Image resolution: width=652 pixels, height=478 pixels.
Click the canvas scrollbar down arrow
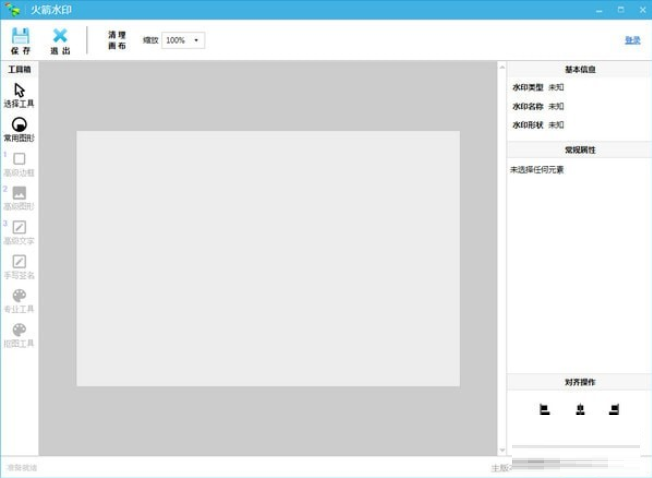(502, 450)
